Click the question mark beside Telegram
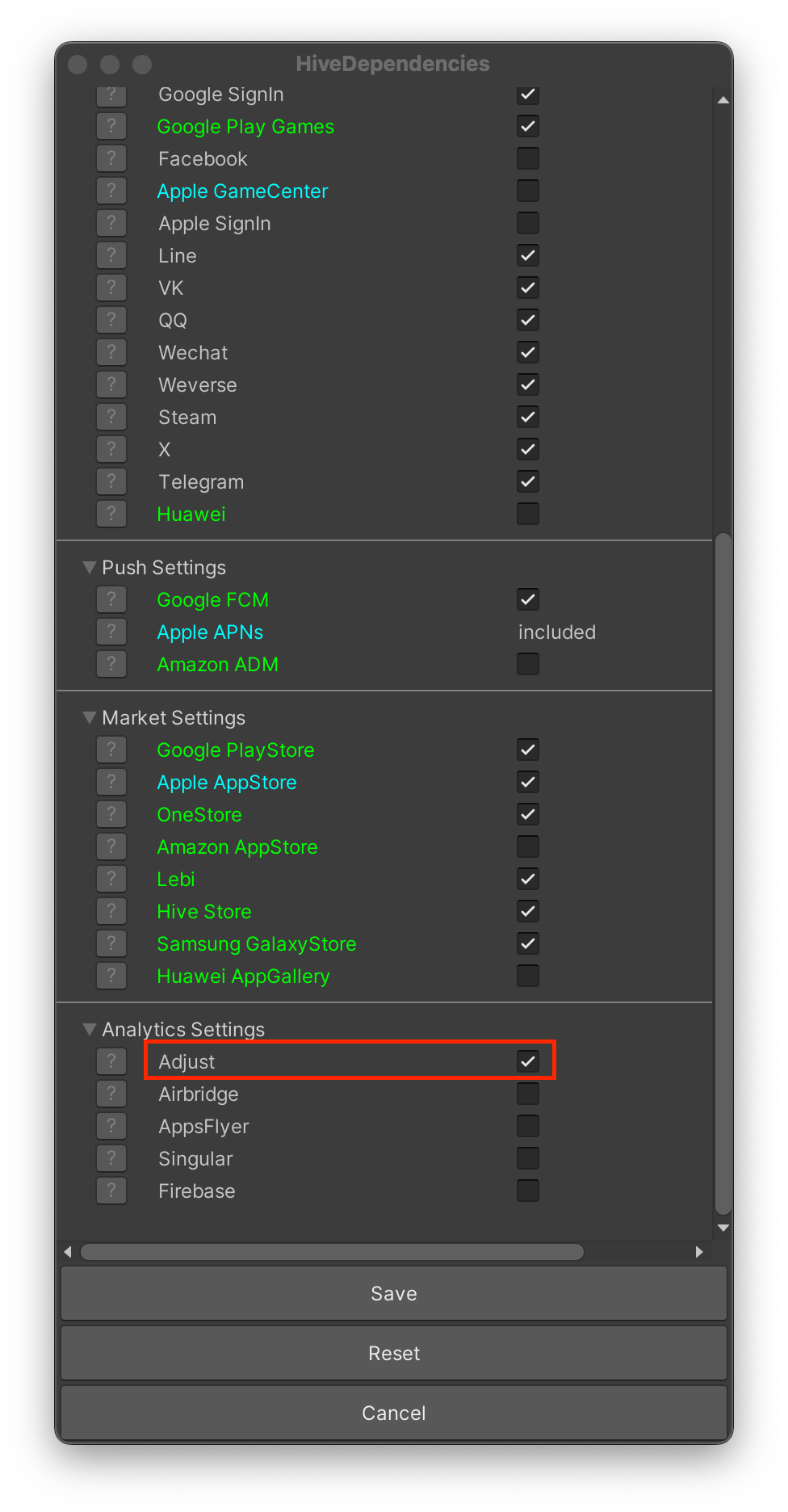Viewport: 788px width, 1512px height. click(x=111, y=481)
